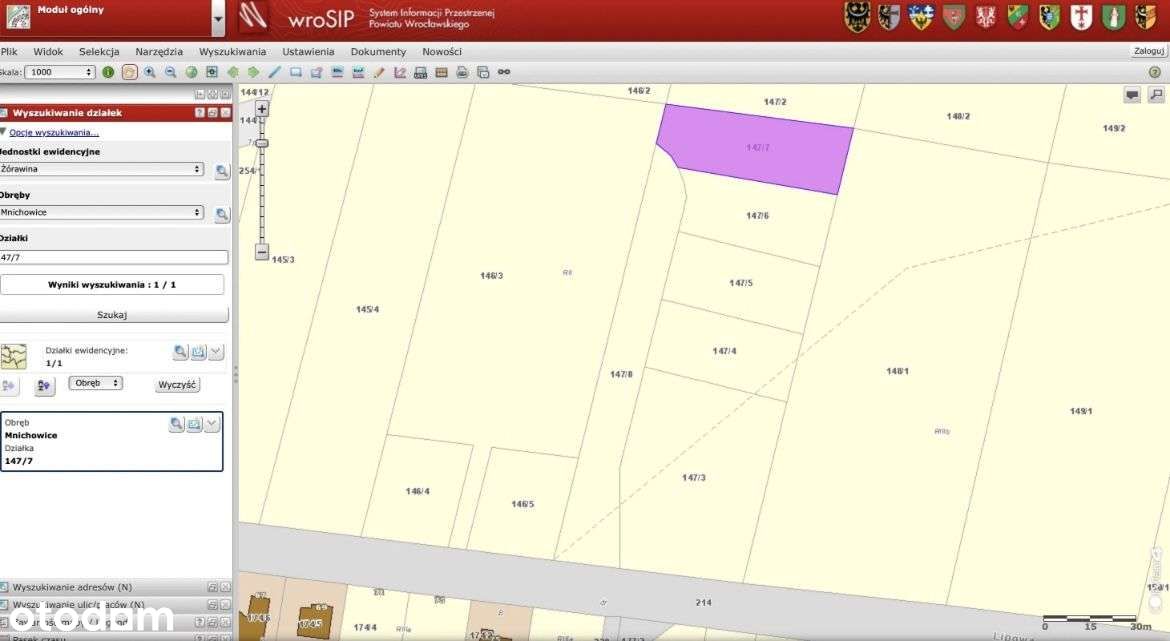Screen dimensions: 1170x641
Task: Click parcel label 147/6 on map
Action: 757,216
